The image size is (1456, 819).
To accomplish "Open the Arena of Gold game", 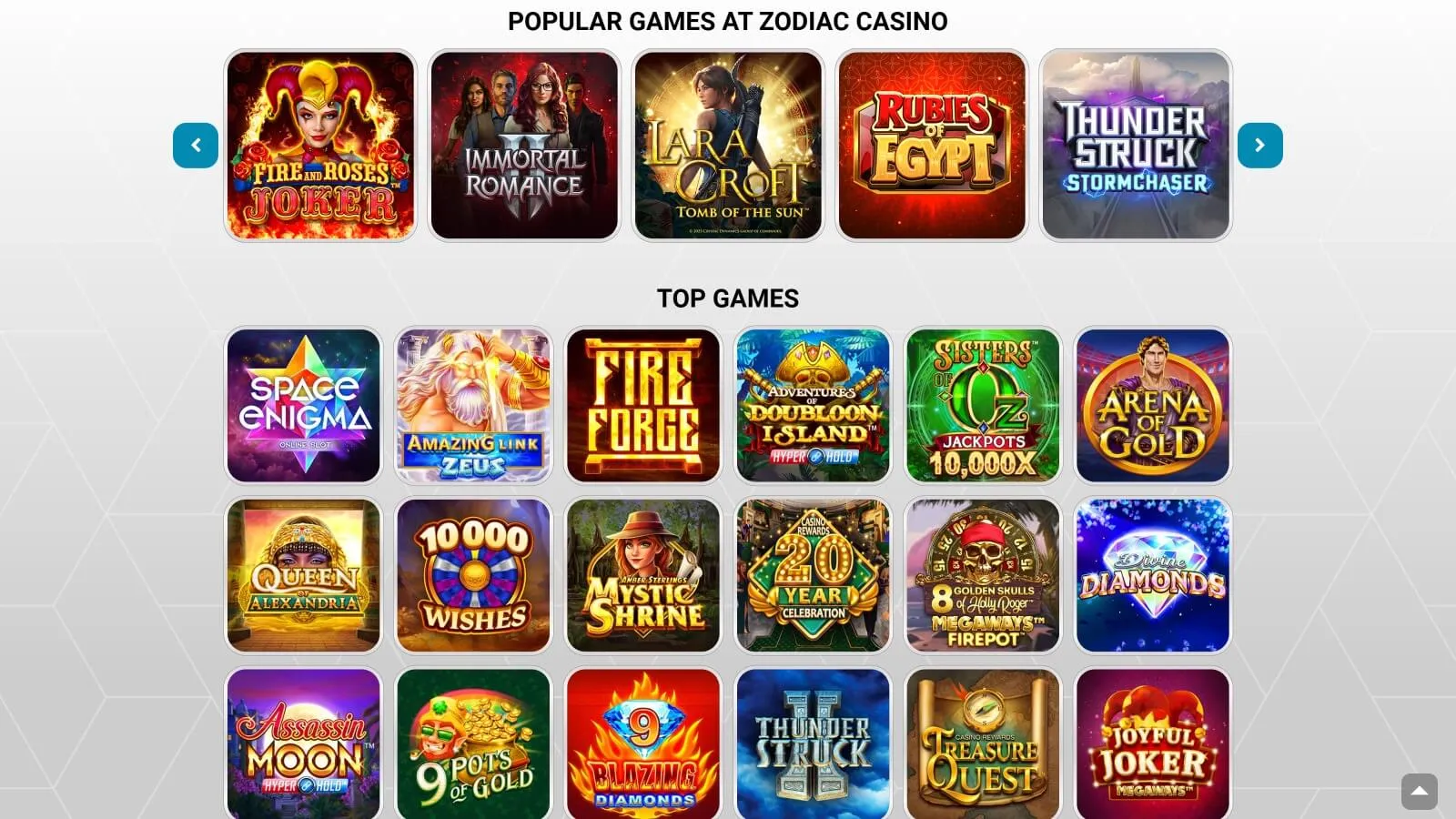I will pos(1153,406).
